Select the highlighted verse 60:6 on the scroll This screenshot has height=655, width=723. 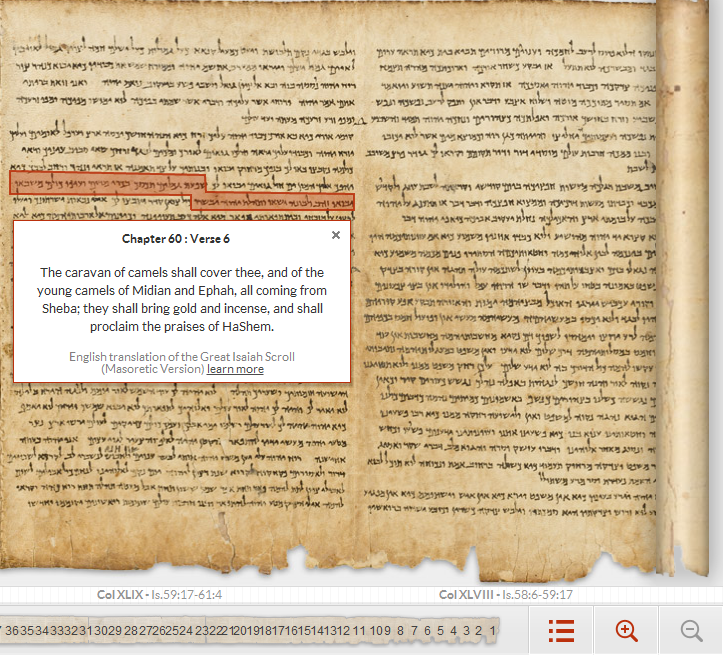(182, 191)
